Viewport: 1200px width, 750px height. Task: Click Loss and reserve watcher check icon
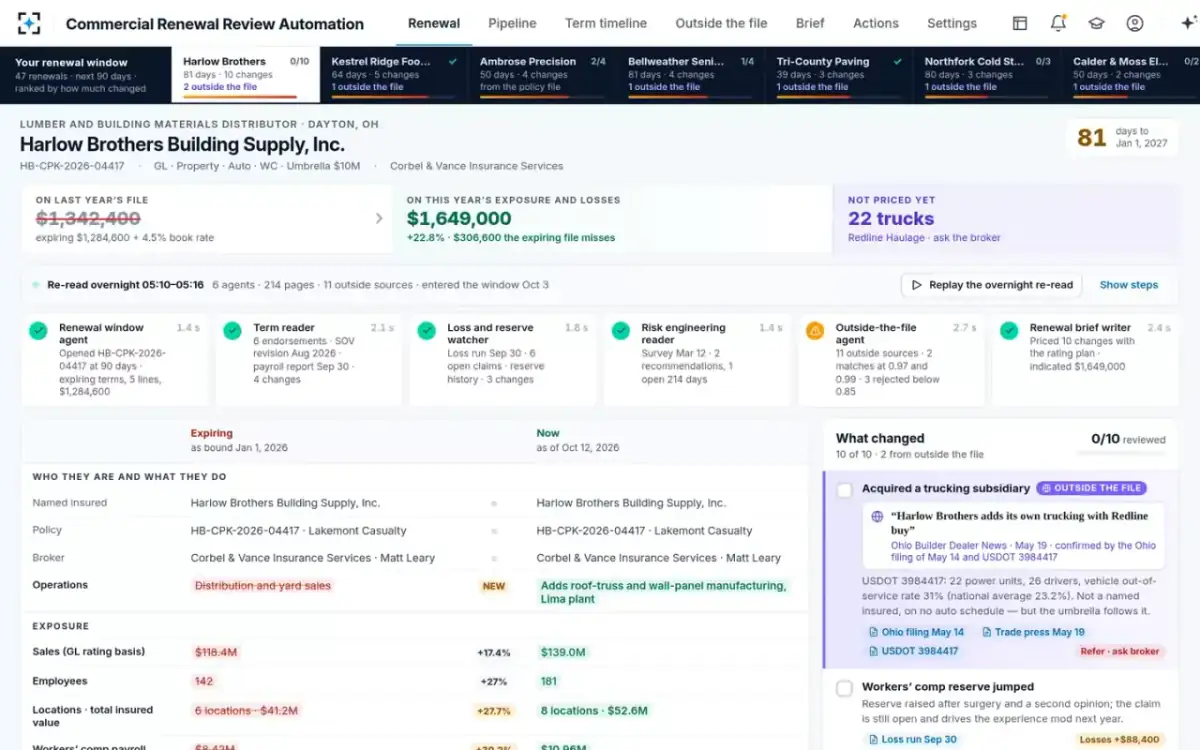coord(426,330)
